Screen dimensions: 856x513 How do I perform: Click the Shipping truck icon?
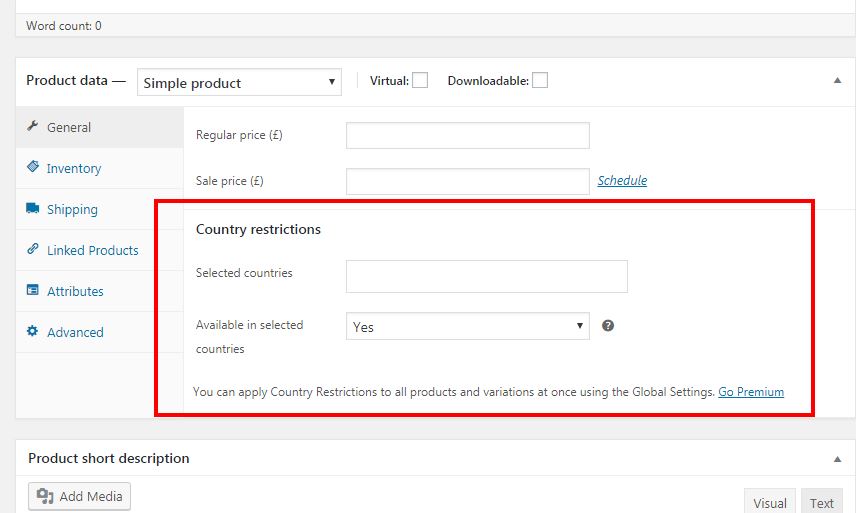tap(32, 209)
